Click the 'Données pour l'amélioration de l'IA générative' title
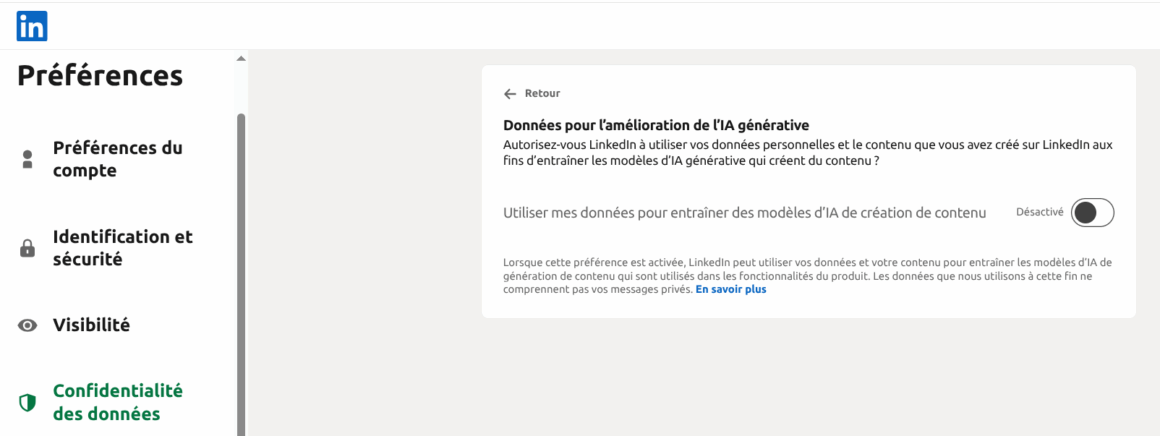Viewport: 1160px width, 436px height. (x=656, y=125)
